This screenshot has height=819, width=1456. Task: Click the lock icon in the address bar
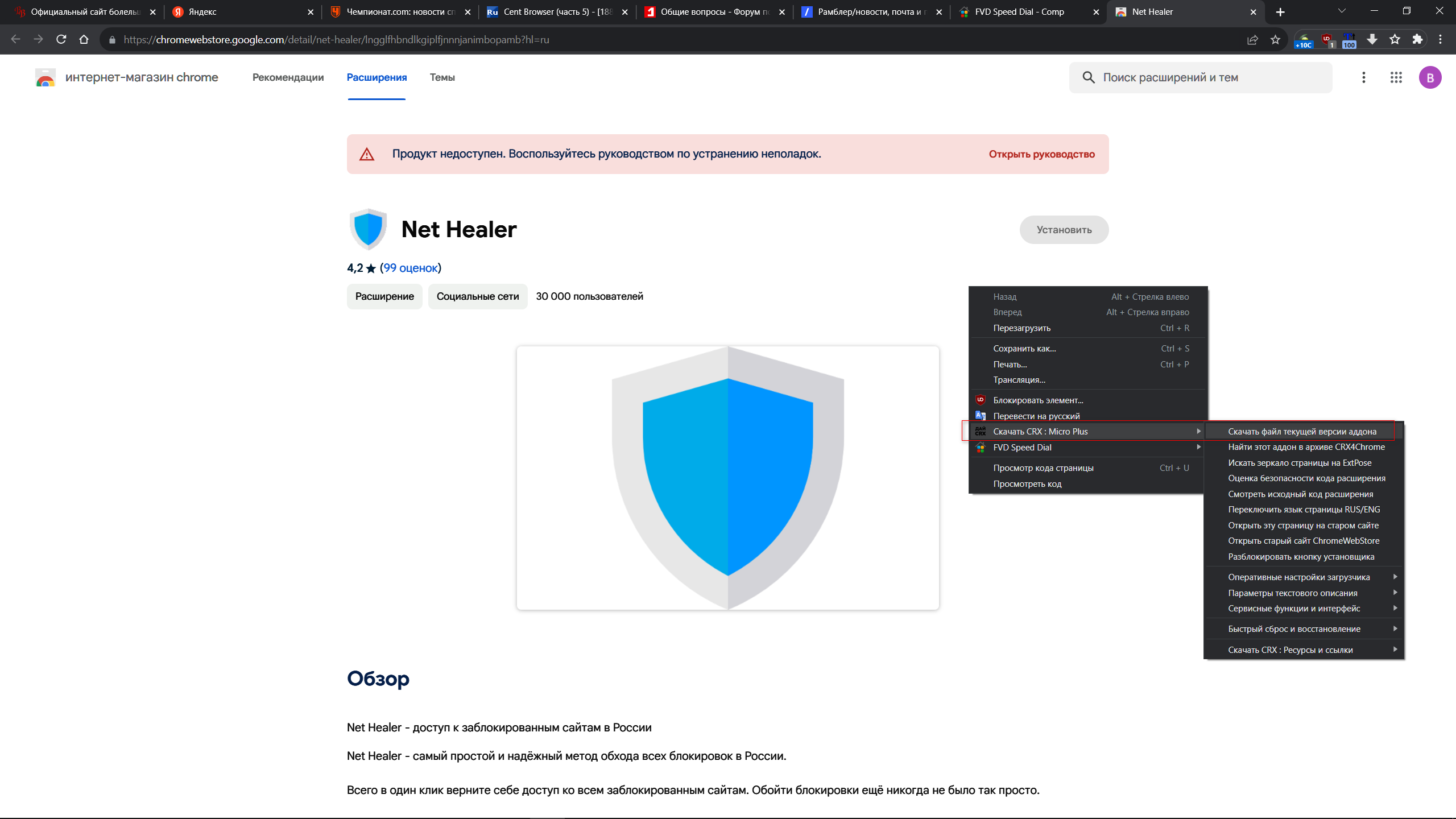(112, 40)
